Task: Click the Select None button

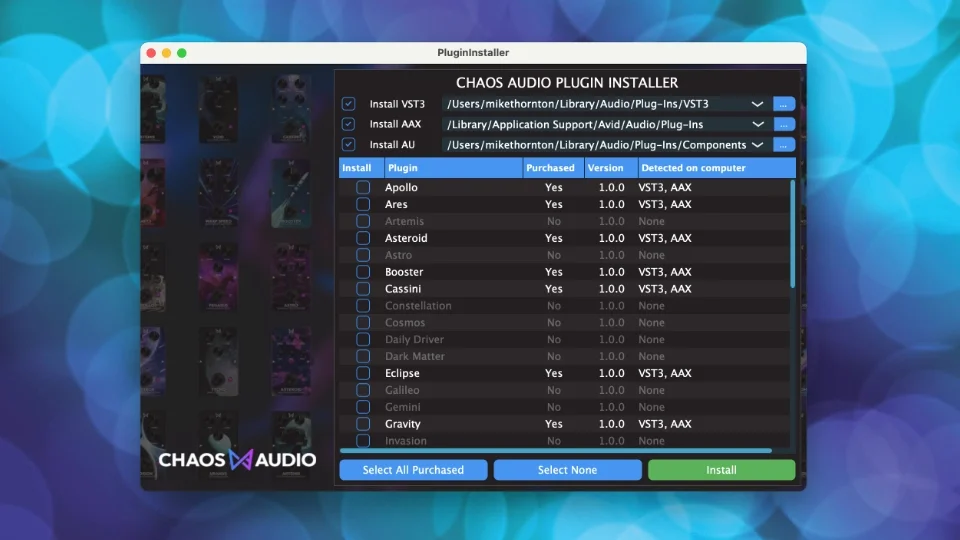Action: [x=568, y=470]
